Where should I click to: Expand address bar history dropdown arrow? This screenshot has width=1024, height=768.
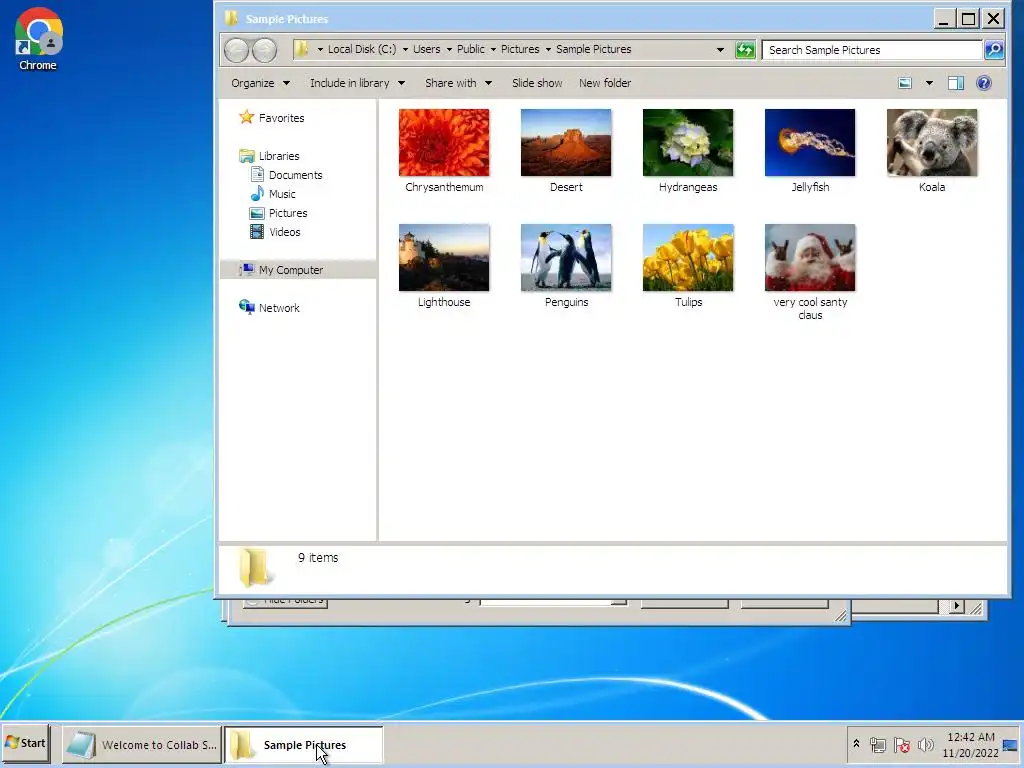[x=720, y=50]
